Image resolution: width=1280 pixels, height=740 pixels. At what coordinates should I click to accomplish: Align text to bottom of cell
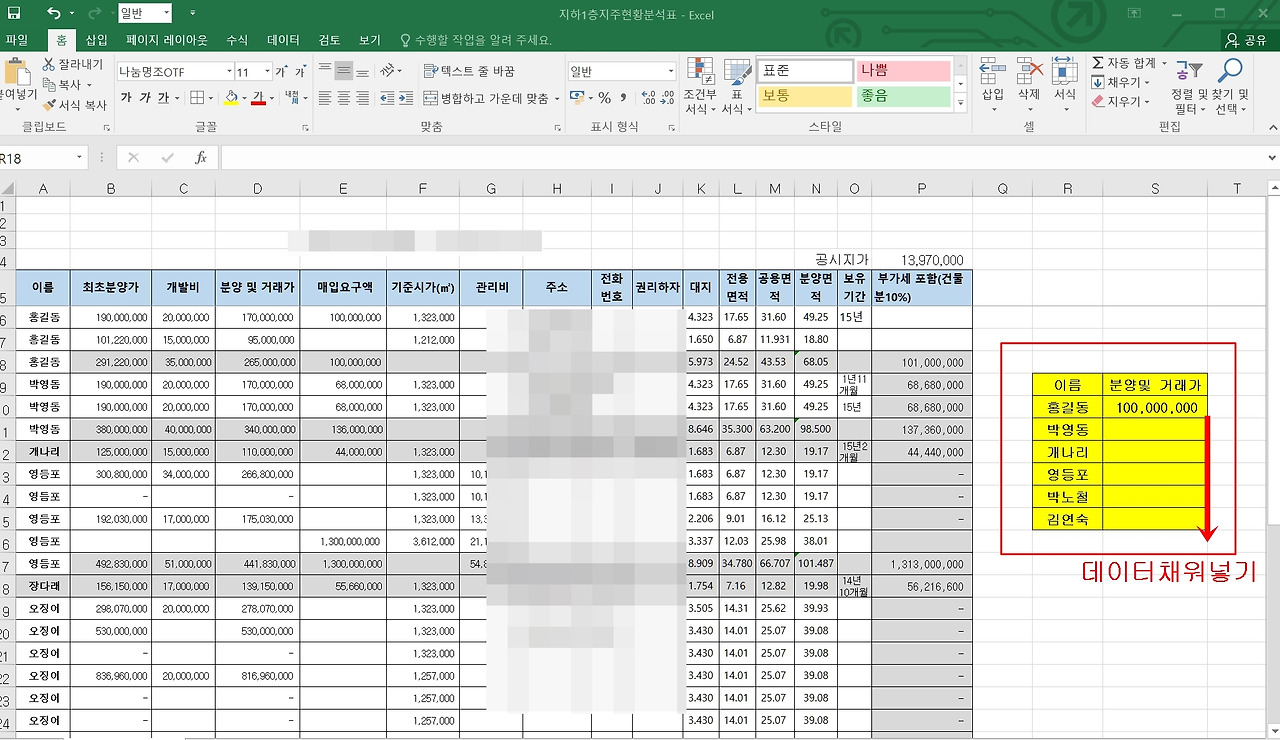coord(363,71)
